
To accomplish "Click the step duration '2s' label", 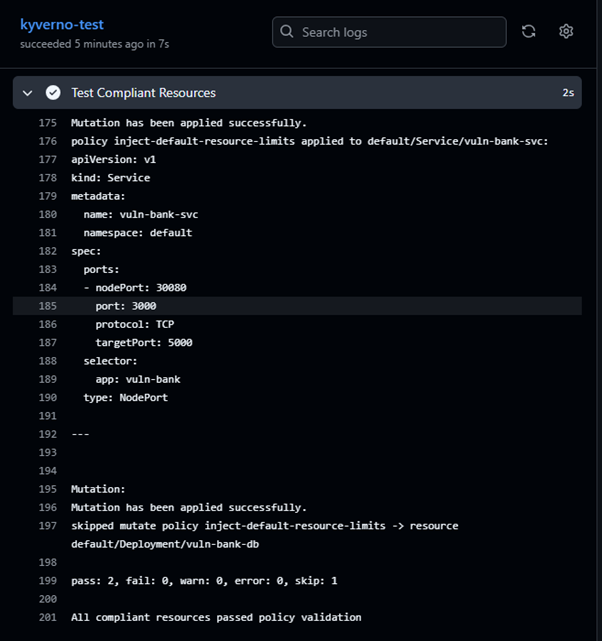I will [568, 93].
